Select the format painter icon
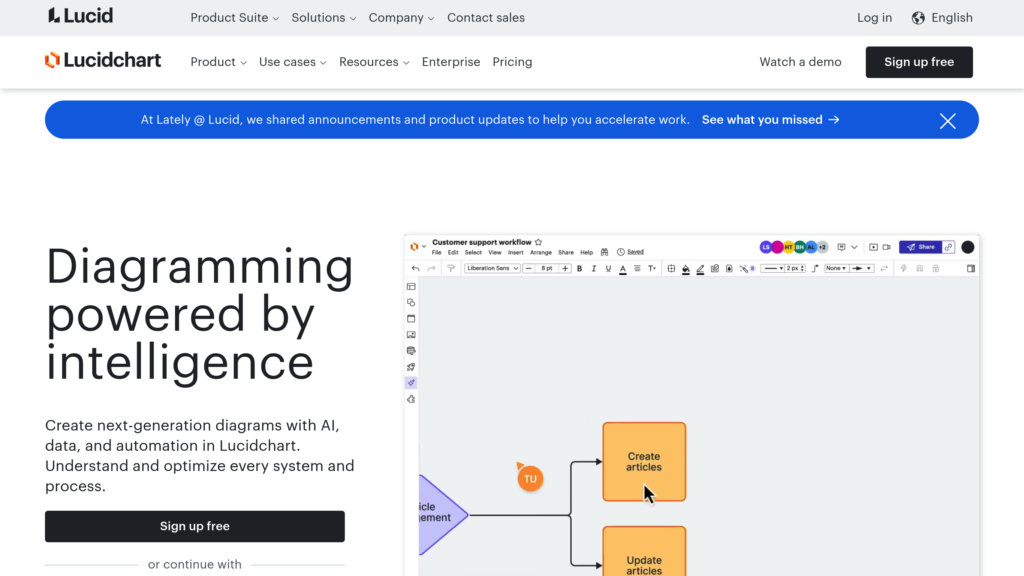The width and height of the screenshot is (1024, 576). 450,268
